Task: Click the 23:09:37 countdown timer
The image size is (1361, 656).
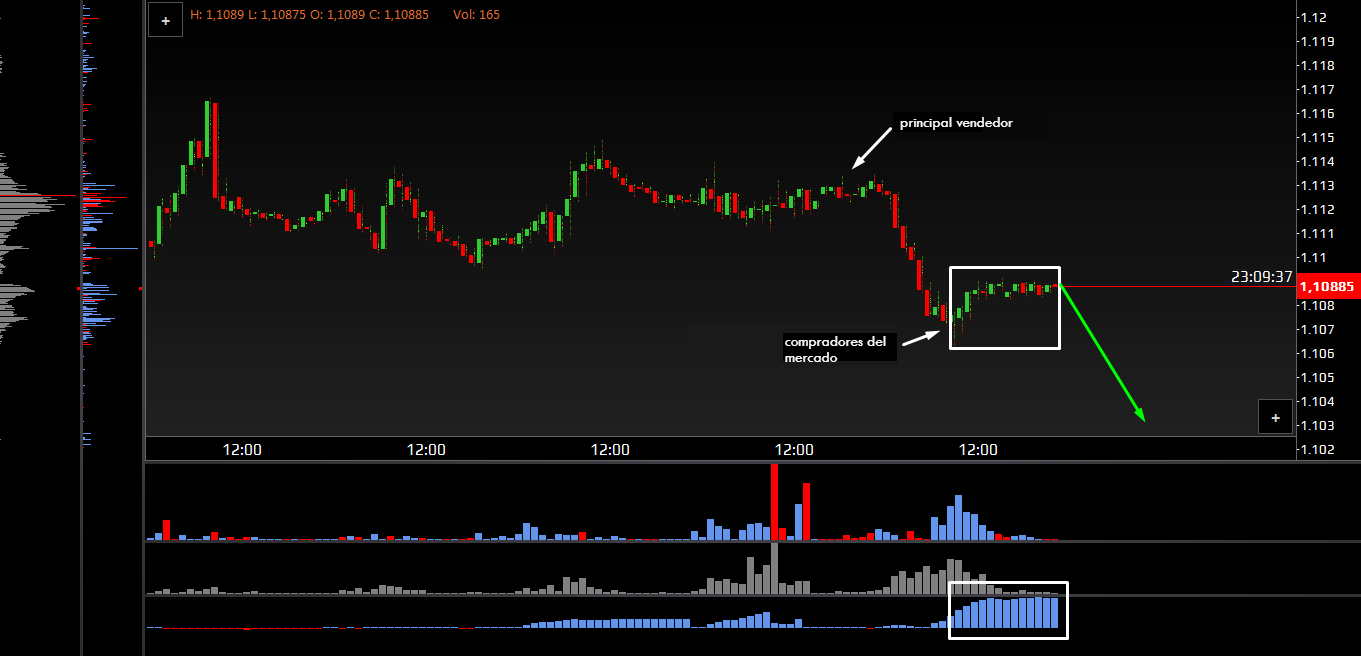Action: 1264,277
